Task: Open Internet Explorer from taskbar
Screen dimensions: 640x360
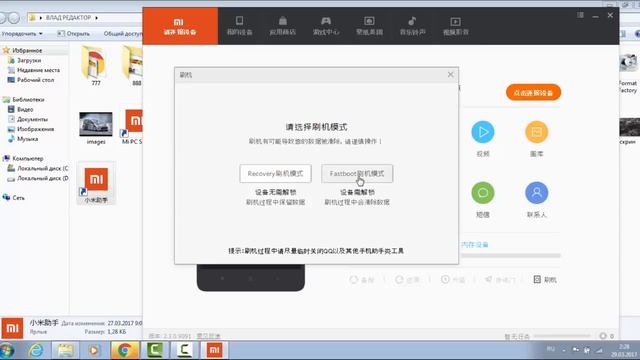Action: [36, 350]
